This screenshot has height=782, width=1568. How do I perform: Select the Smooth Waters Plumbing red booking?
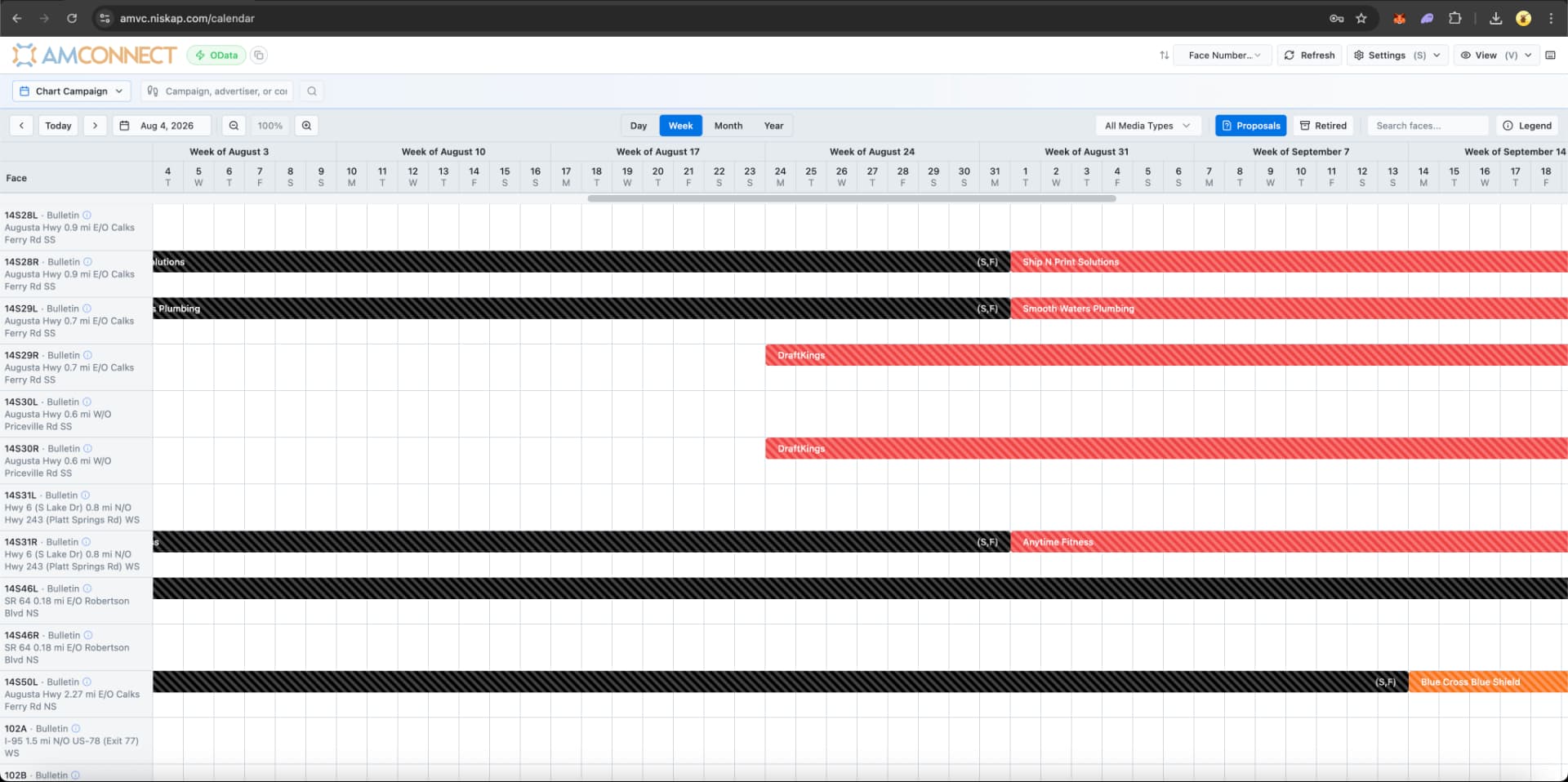1289,309
